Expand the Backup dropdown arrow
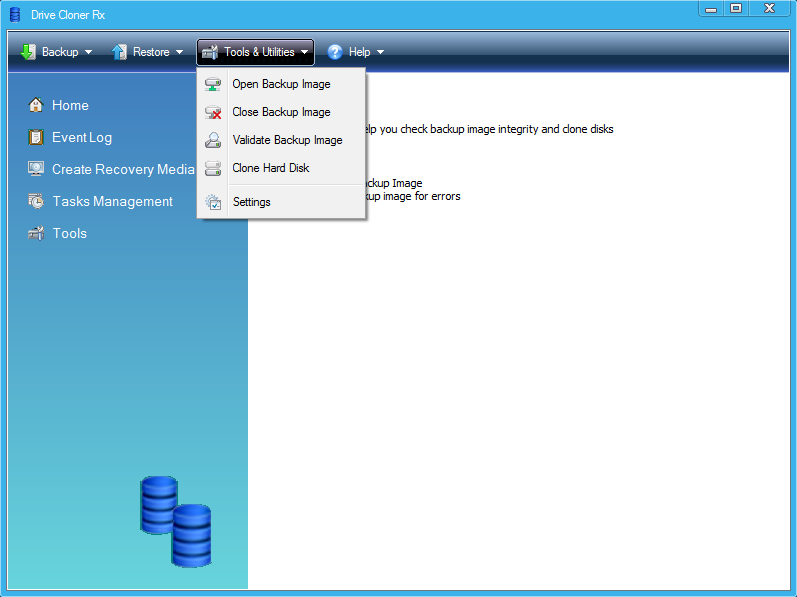Viewport: 797px width, 597px height. pyautogui.click(x=89, y=52)
